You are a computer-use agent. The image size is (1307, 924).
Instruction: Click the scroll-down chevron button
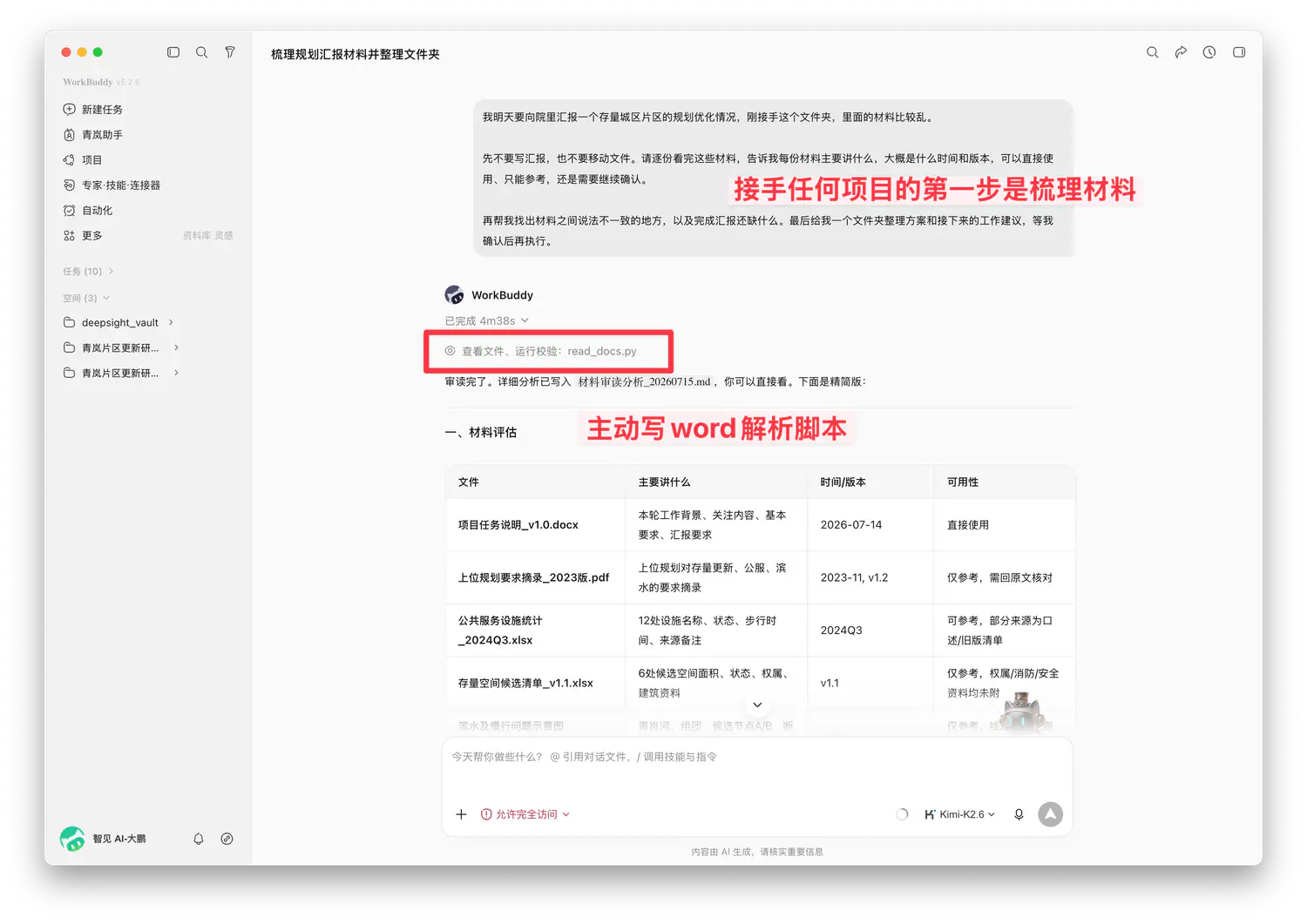757,705
